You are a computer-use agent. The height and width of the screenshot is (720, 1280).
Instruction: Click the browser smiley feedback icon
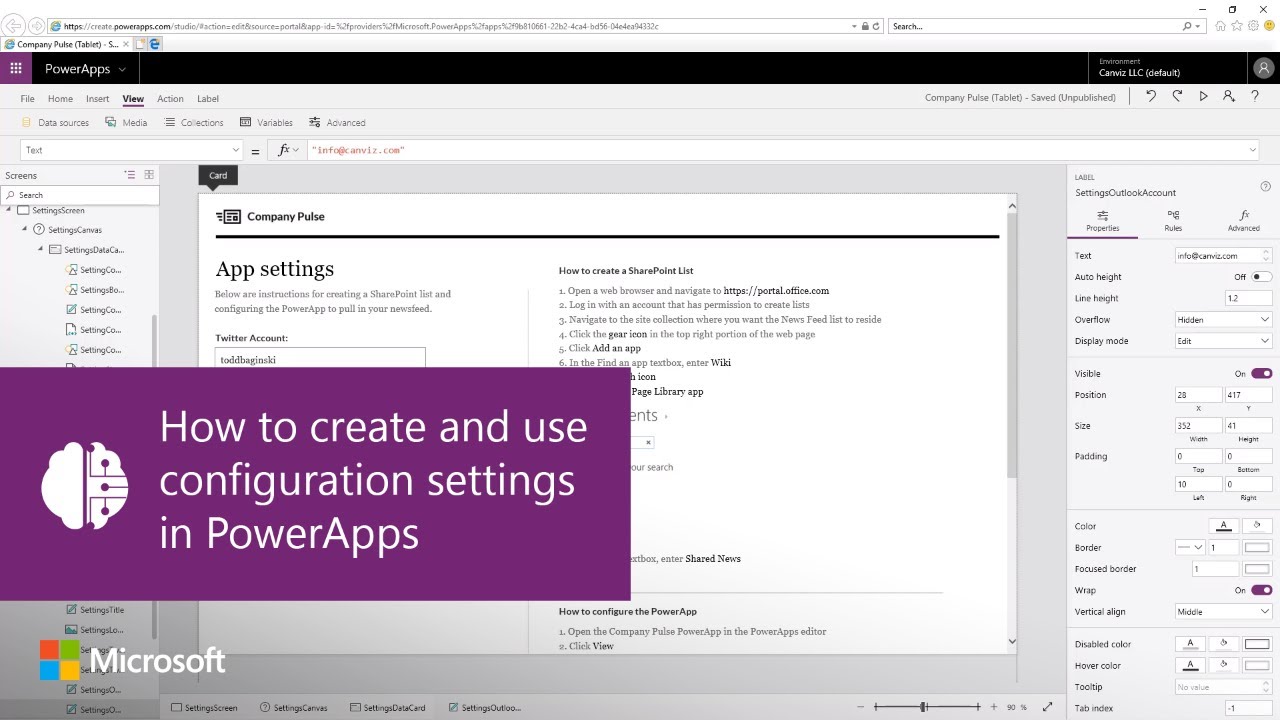(x=1269, y=26)
